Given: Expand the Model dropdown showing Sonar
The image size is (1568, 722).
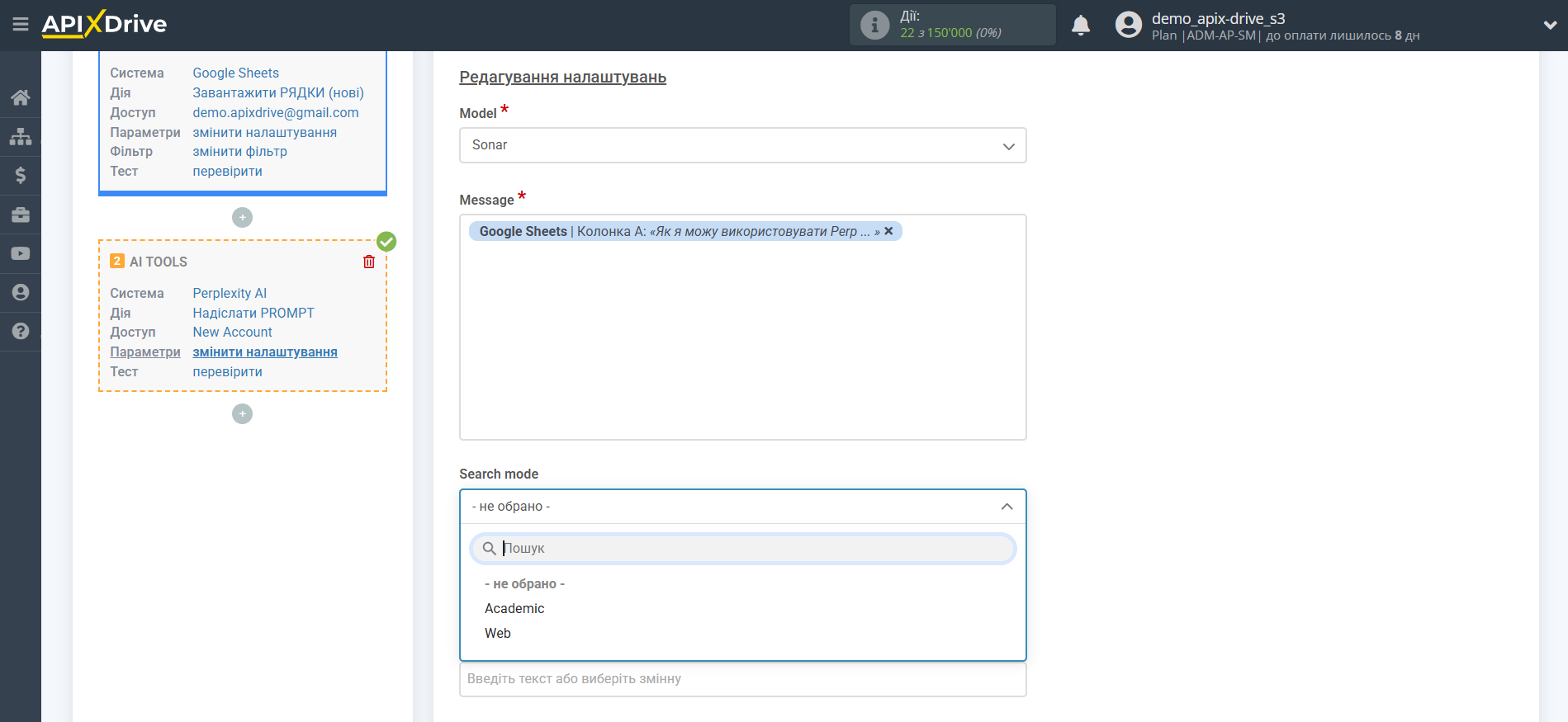Looking at the screenshot, I should [x=742, y=145].
